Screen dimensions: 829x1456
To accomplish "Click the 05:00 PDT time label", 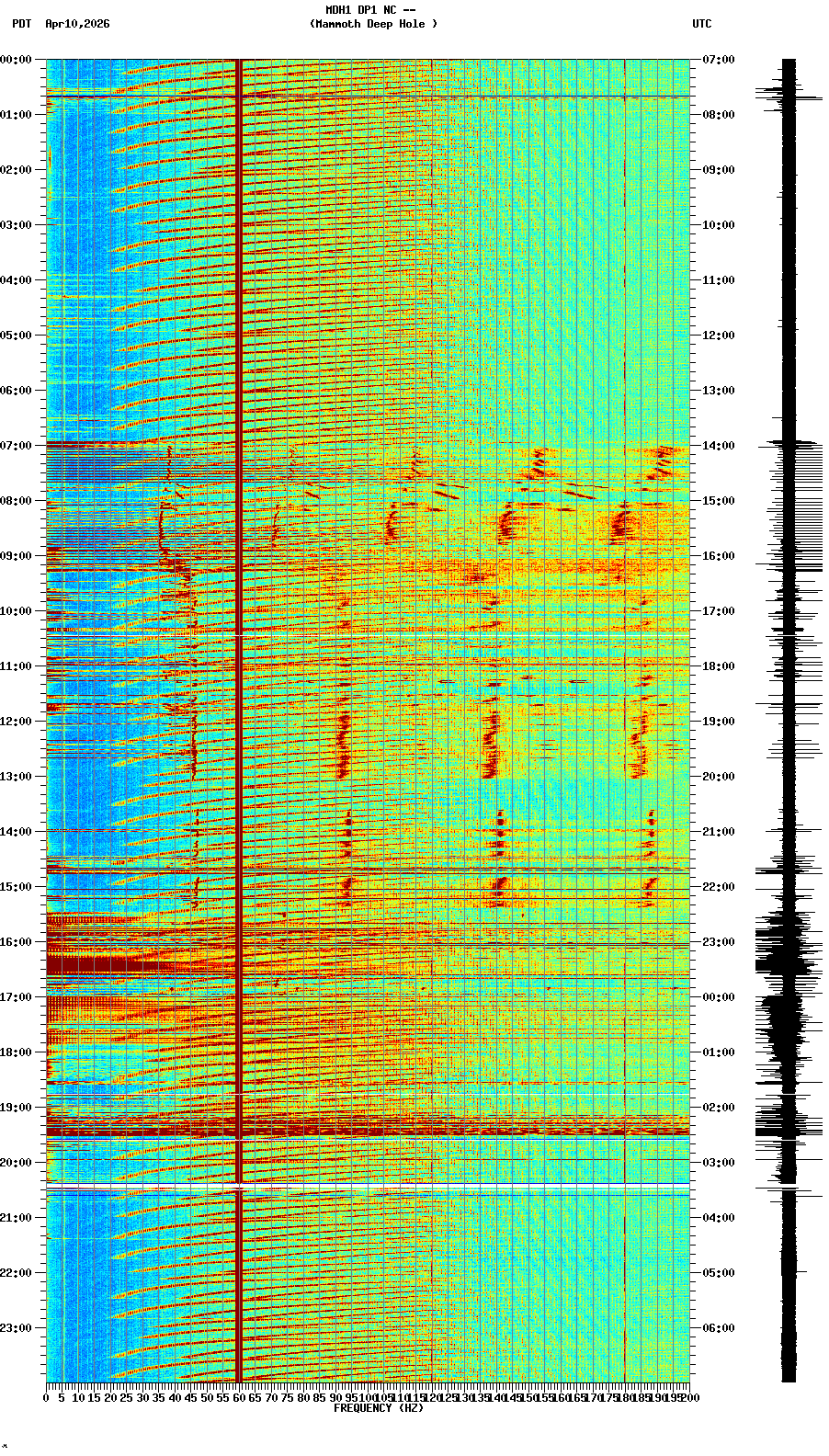I will pos(17,336).
